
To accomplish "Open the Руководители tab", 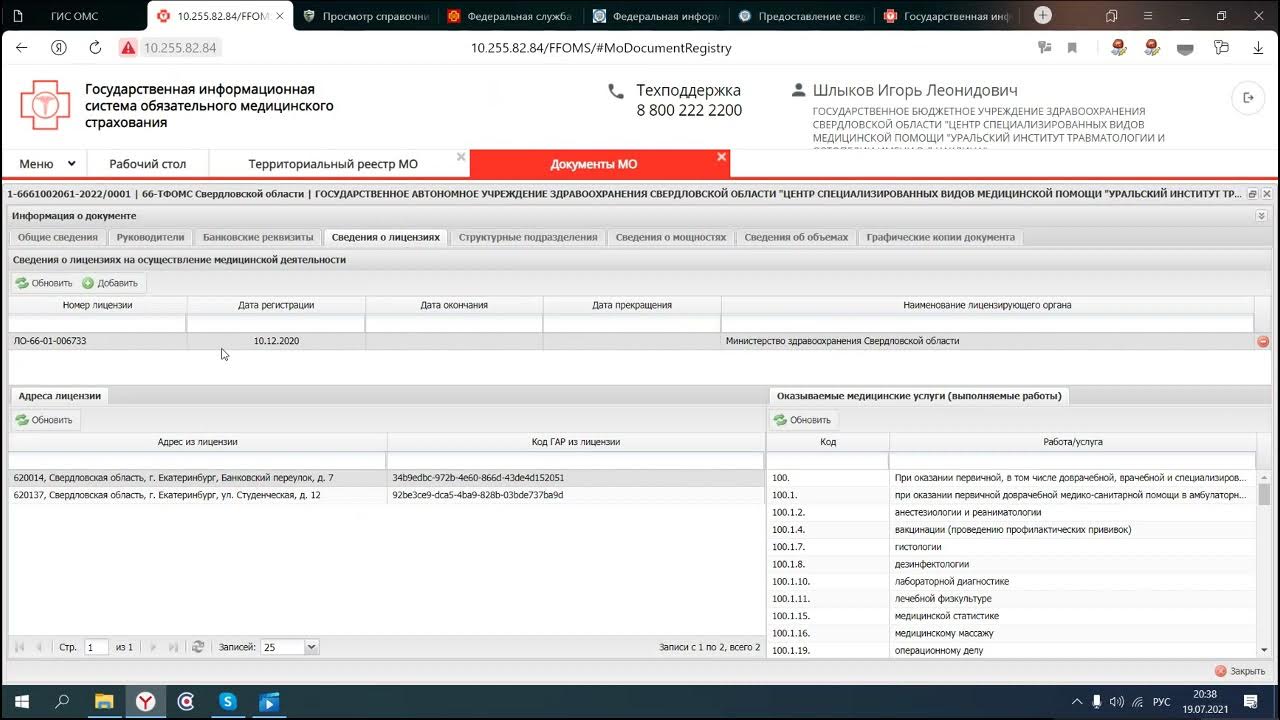I will pos(150,237).
